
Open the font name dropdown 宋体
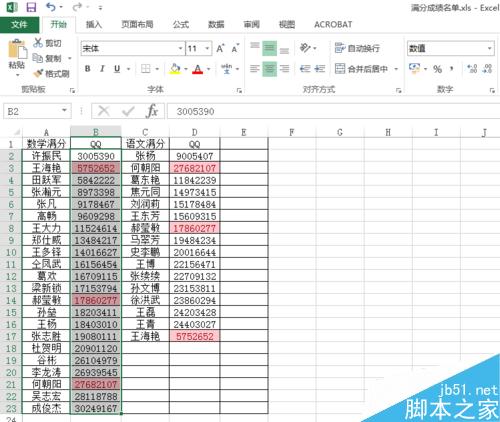pos(180,48)
